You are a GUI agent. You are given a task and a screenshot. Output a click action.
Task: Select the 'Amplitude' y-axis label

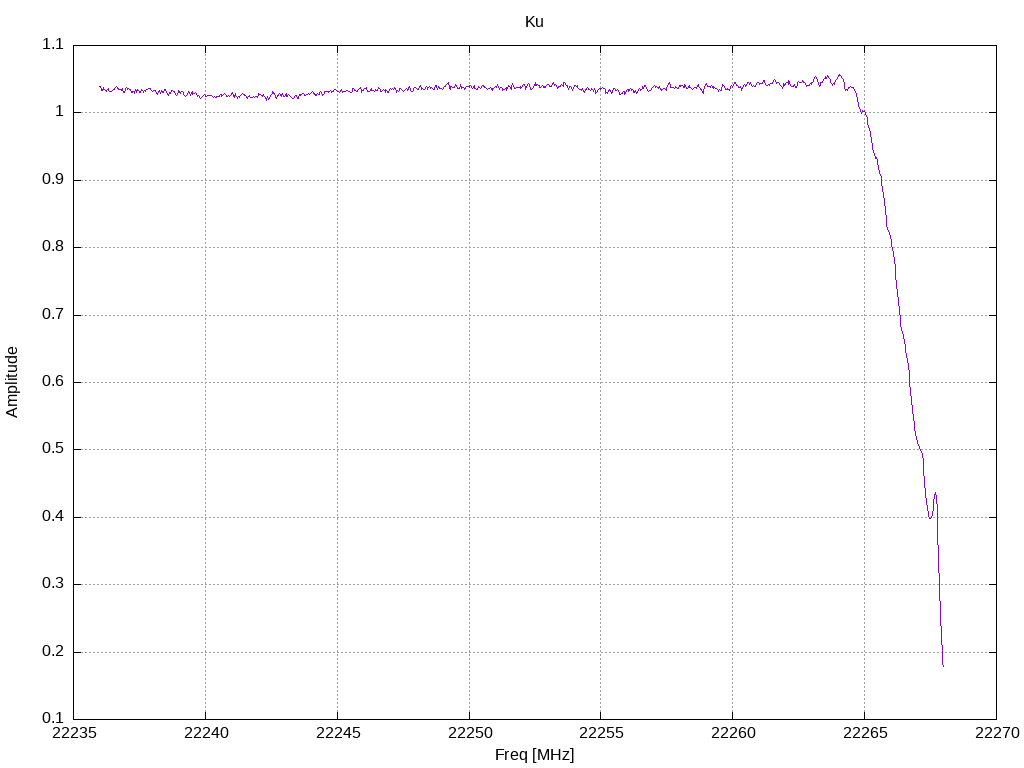tap(12, 382)
